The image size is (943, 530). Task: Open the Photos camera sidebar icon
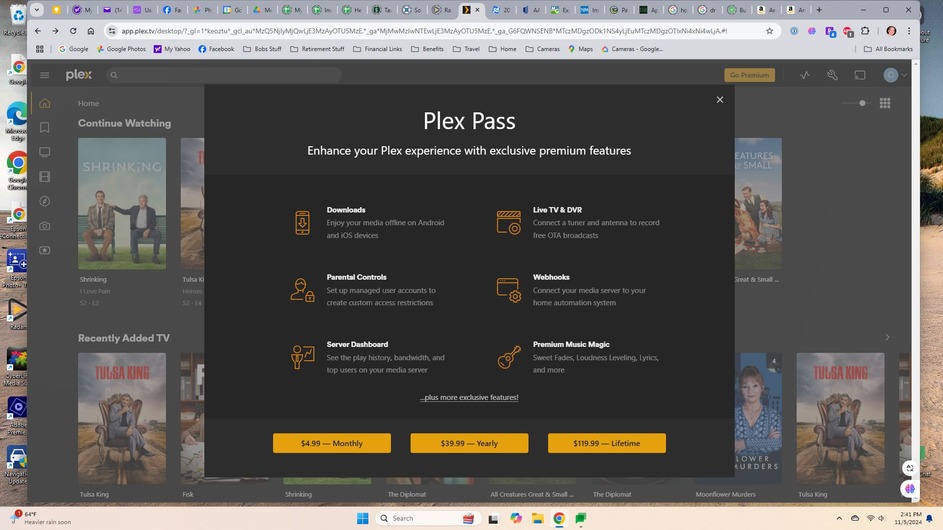[x=45, y=226]
